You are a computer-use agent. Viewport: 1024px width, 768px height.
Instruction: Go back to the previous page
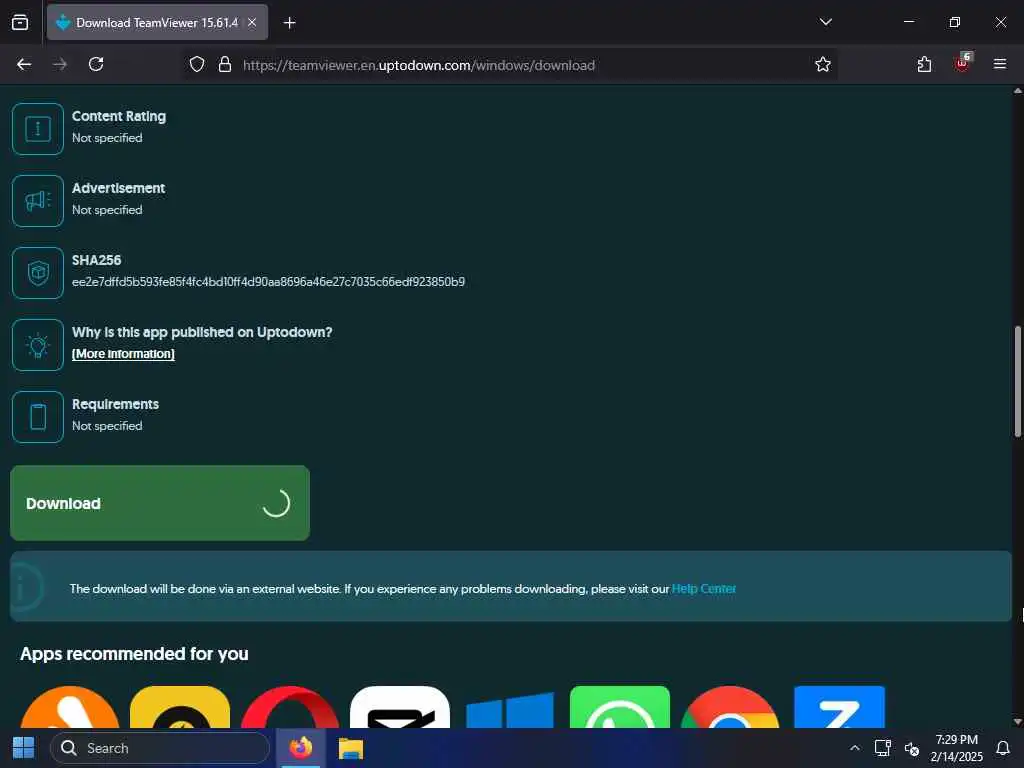[x=24, y=64]
